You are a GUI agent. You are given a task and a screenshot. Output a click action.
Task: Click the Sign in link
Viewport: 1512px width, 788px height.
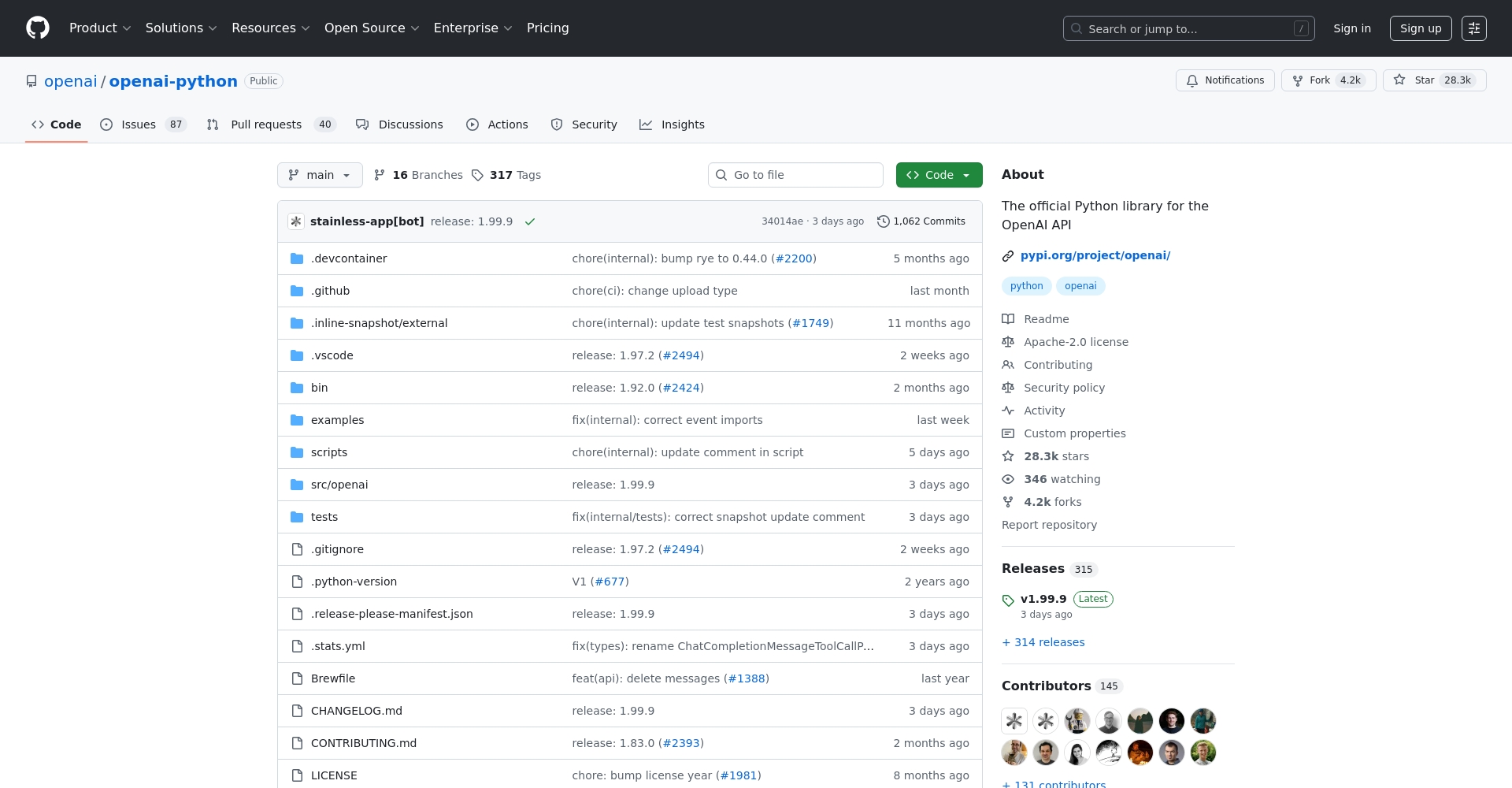click(x=1352, y=28)
